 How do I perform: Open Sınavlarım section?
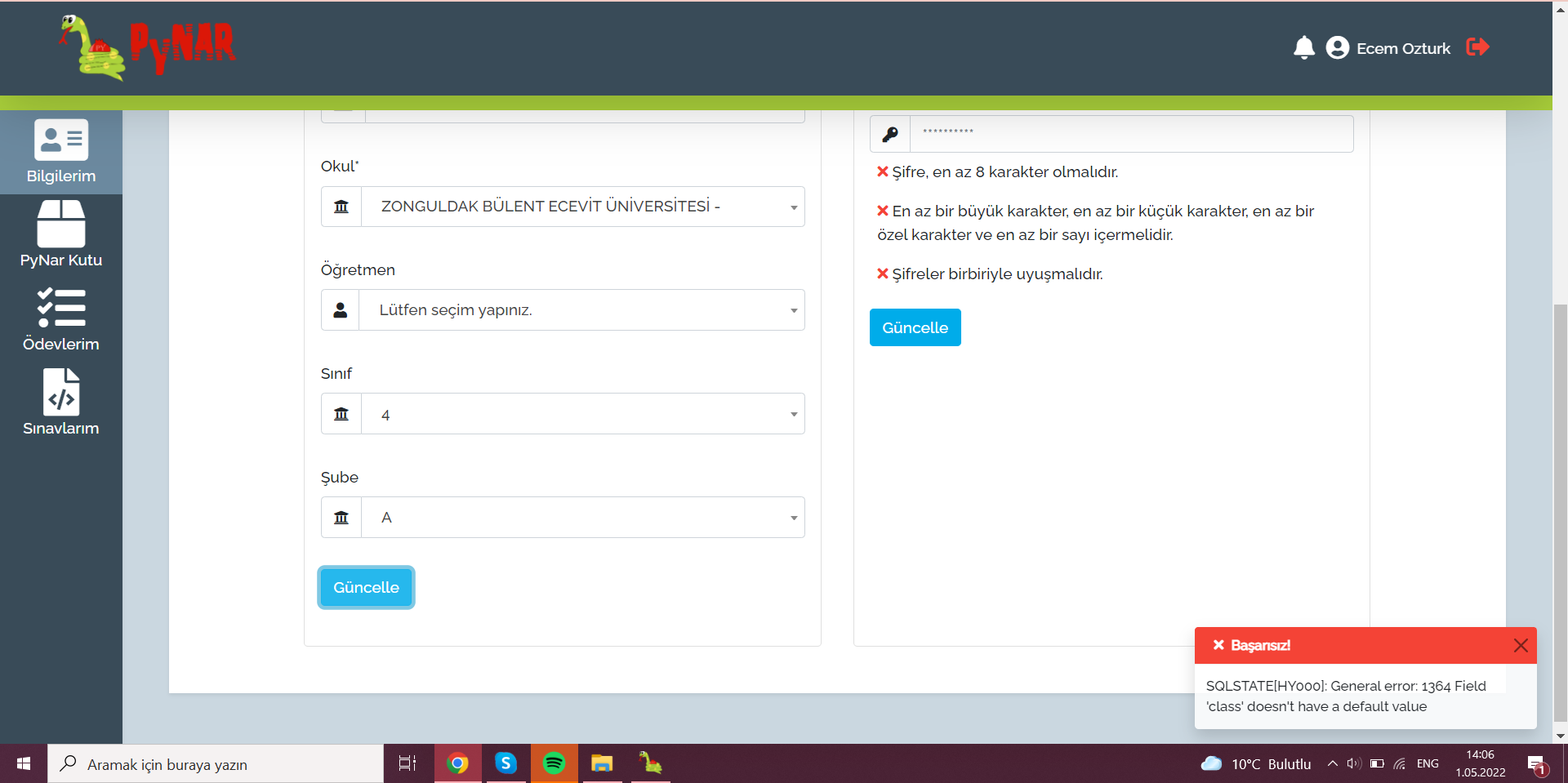coord(60,403)
